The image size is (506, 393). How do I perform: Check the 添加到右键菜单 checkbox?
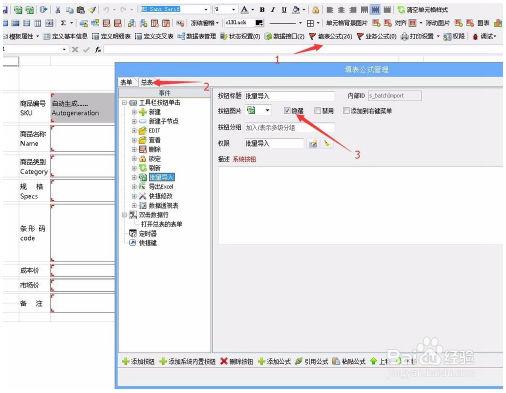(x=346, y=111)
